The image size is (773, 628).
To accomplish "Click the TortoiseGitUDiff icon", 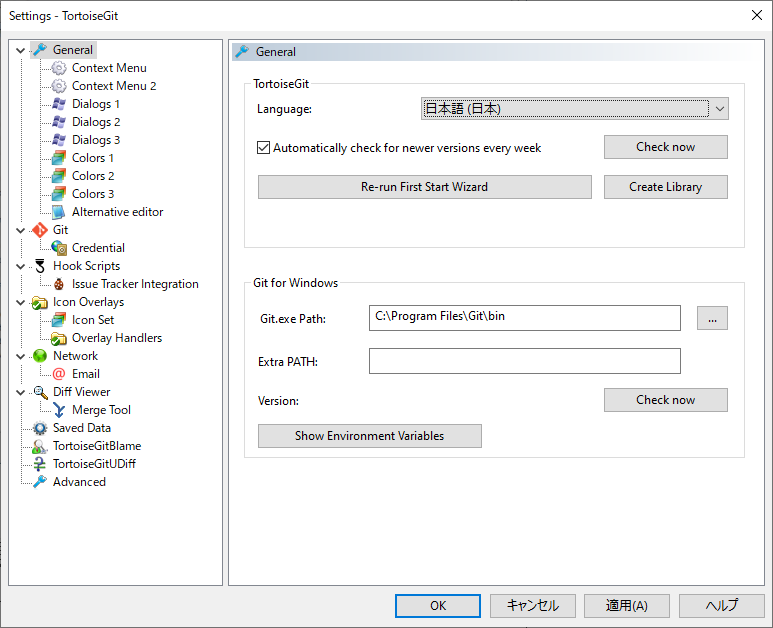I will coord(39,464).
